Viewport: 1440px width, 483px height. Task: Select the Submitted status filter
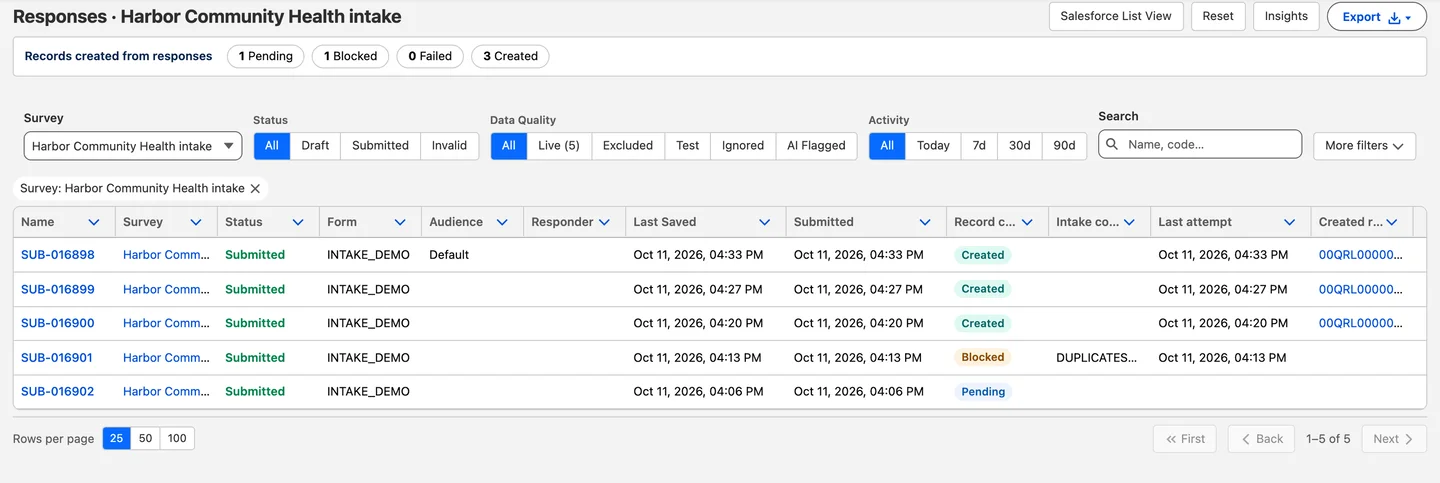[x=380, y=145]
